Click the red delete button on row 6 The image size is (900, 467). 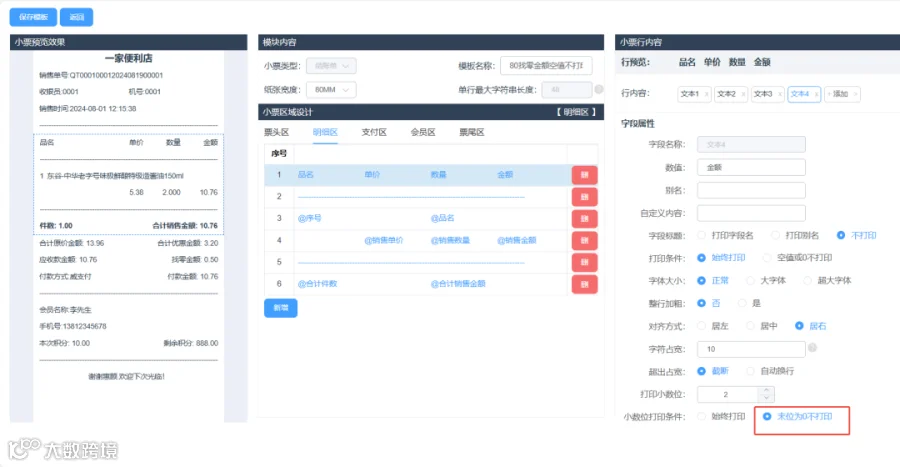point(584,284)
